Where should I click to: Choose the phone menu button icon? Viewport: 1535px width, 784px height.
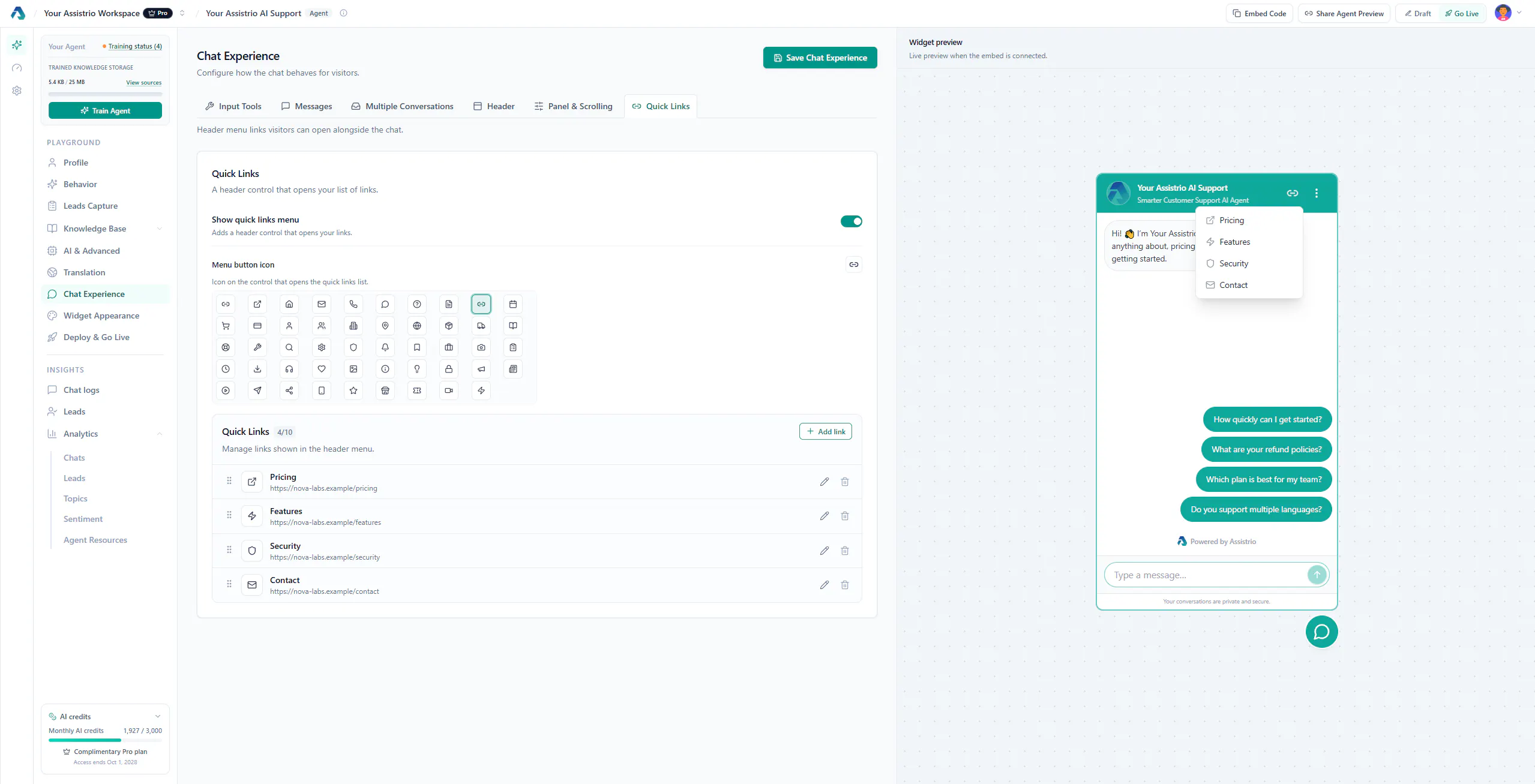coord(353,304)
